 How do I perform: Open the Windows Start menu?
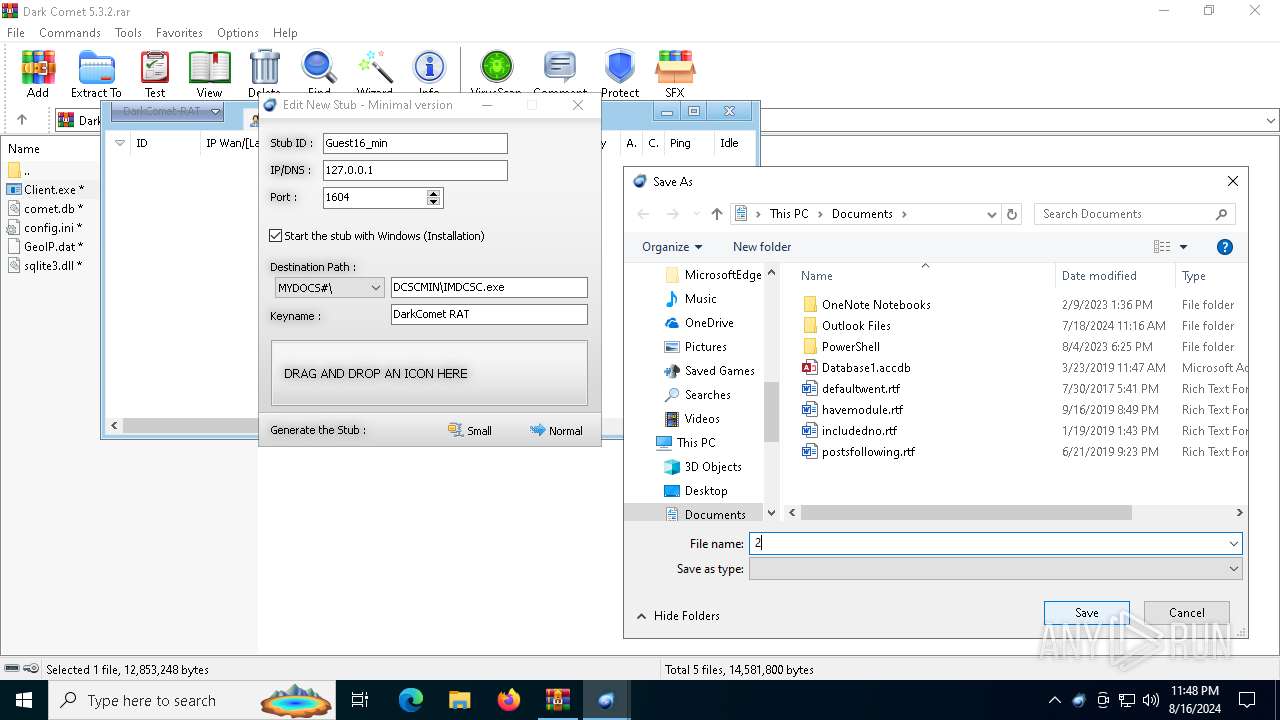tap(23, 700)
